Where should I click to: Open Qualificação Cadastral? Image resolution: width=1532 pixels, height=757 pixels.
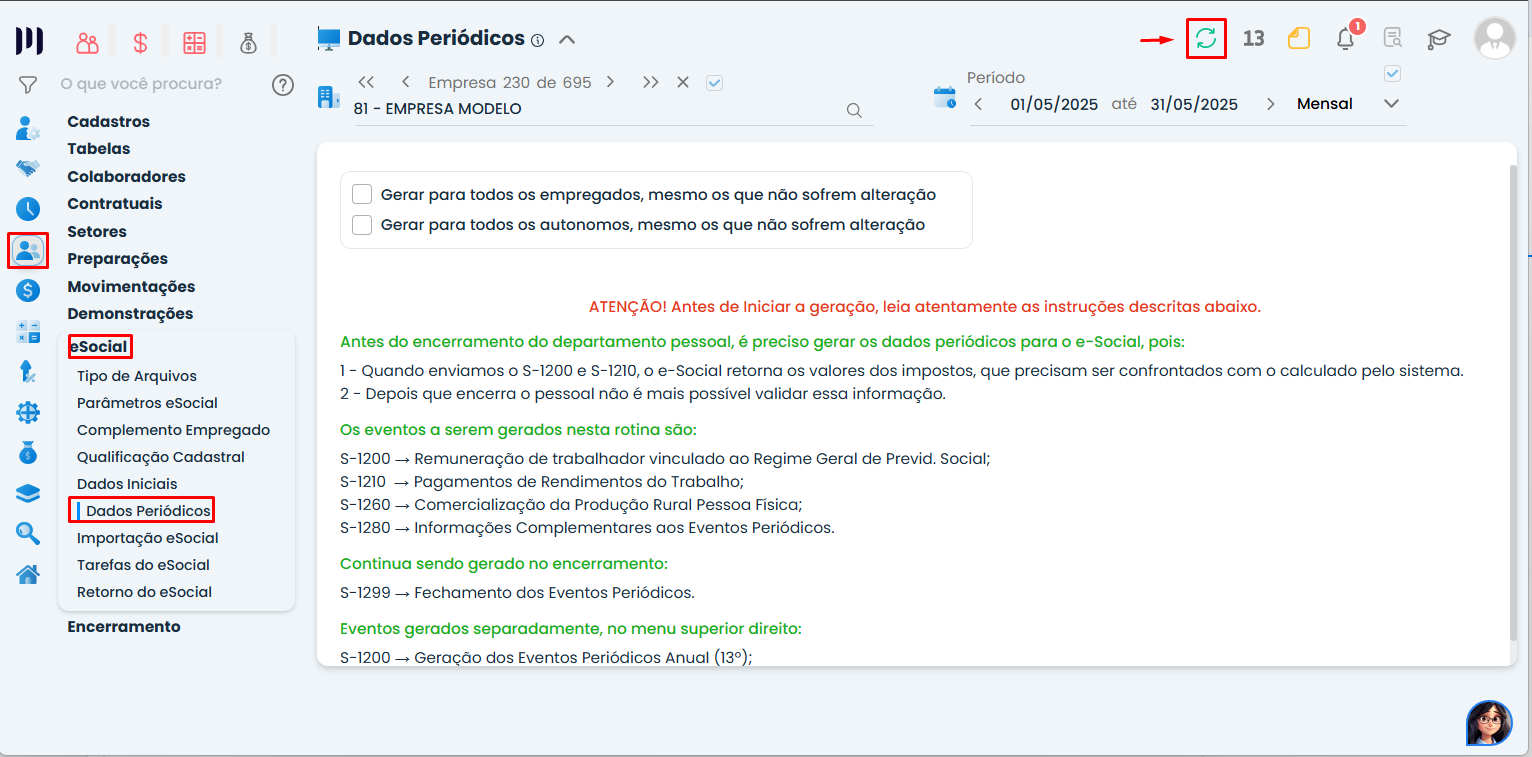pos(161,457)
